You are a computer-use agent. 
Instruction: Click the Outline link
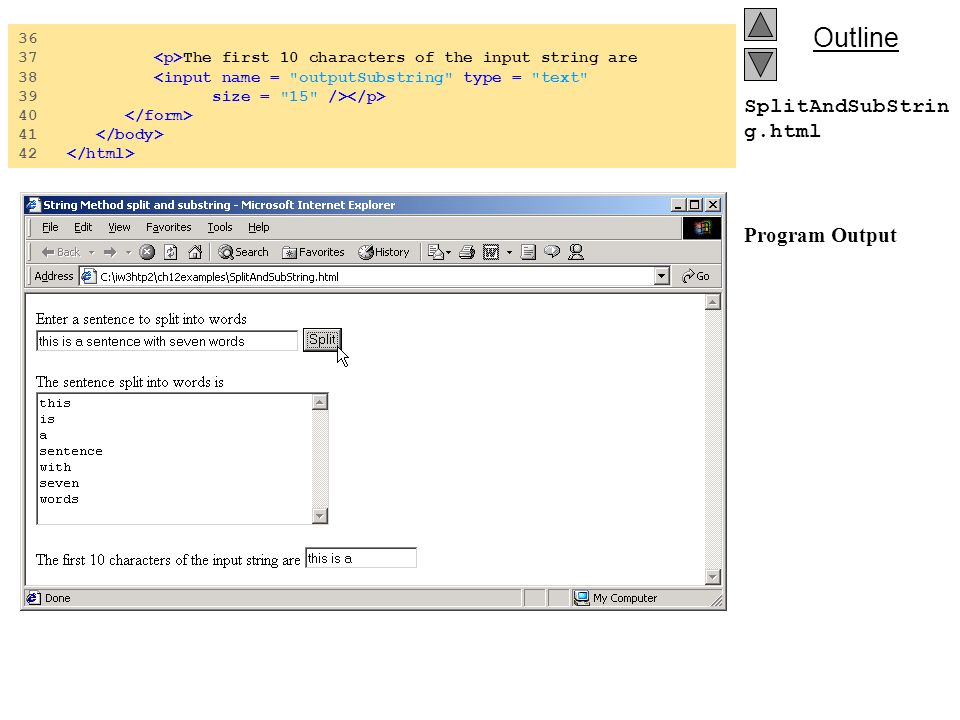[855, 38]
